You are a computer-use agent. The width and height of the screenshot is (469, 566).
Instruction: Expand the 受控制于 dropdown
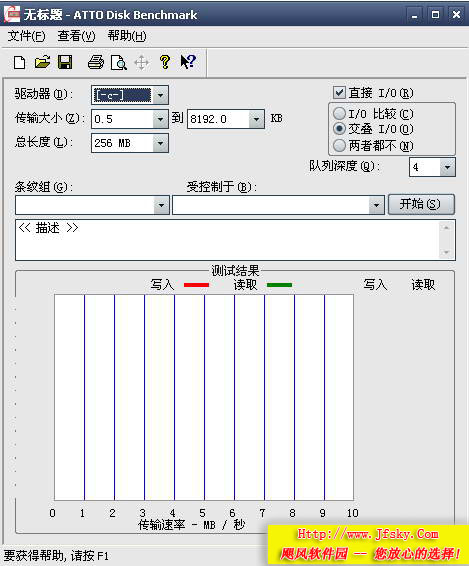[x=376, y=205]
